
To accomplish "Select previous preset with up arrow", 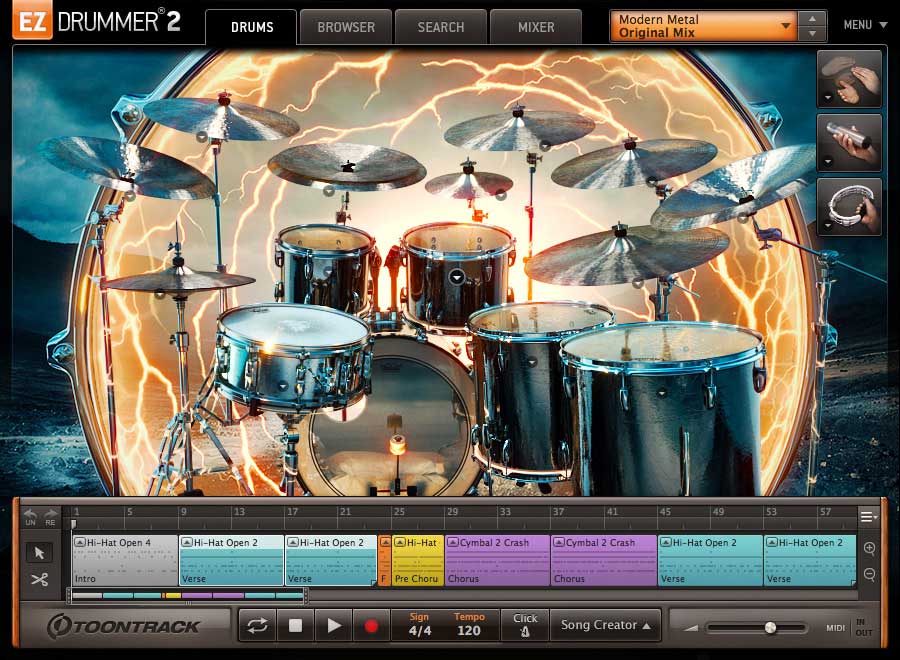I will (812, 18).
